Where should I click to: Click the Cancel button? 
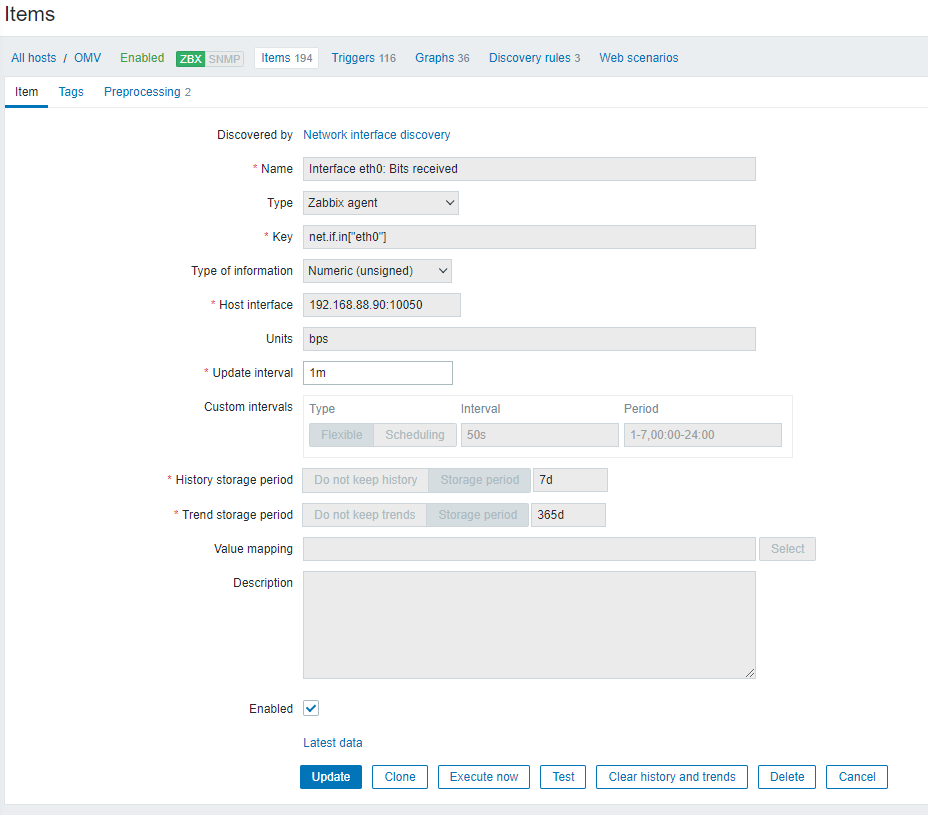coord(856,777)
